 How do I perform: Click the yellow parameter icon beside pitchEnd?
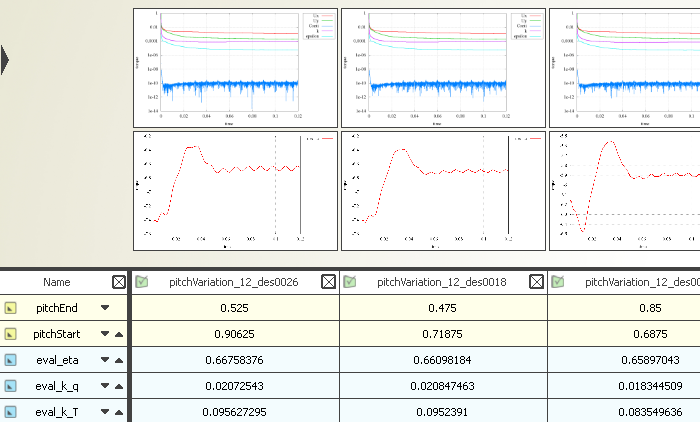coord(10,308)
